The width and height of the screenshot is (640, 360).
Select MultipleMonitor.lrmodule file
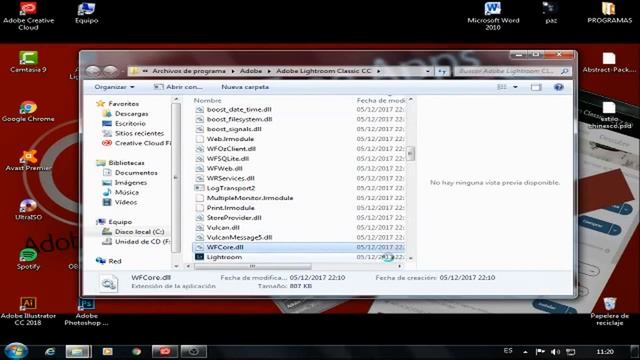pyautogui.click(x=250, y=198)
